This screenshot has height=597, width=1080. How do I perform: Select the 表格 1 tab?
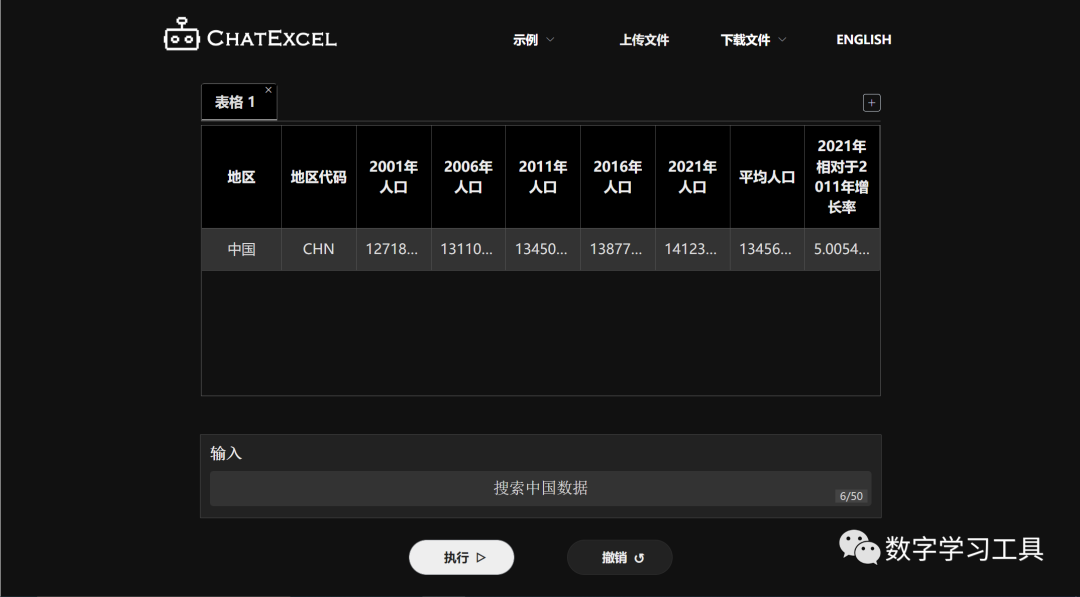235,102
